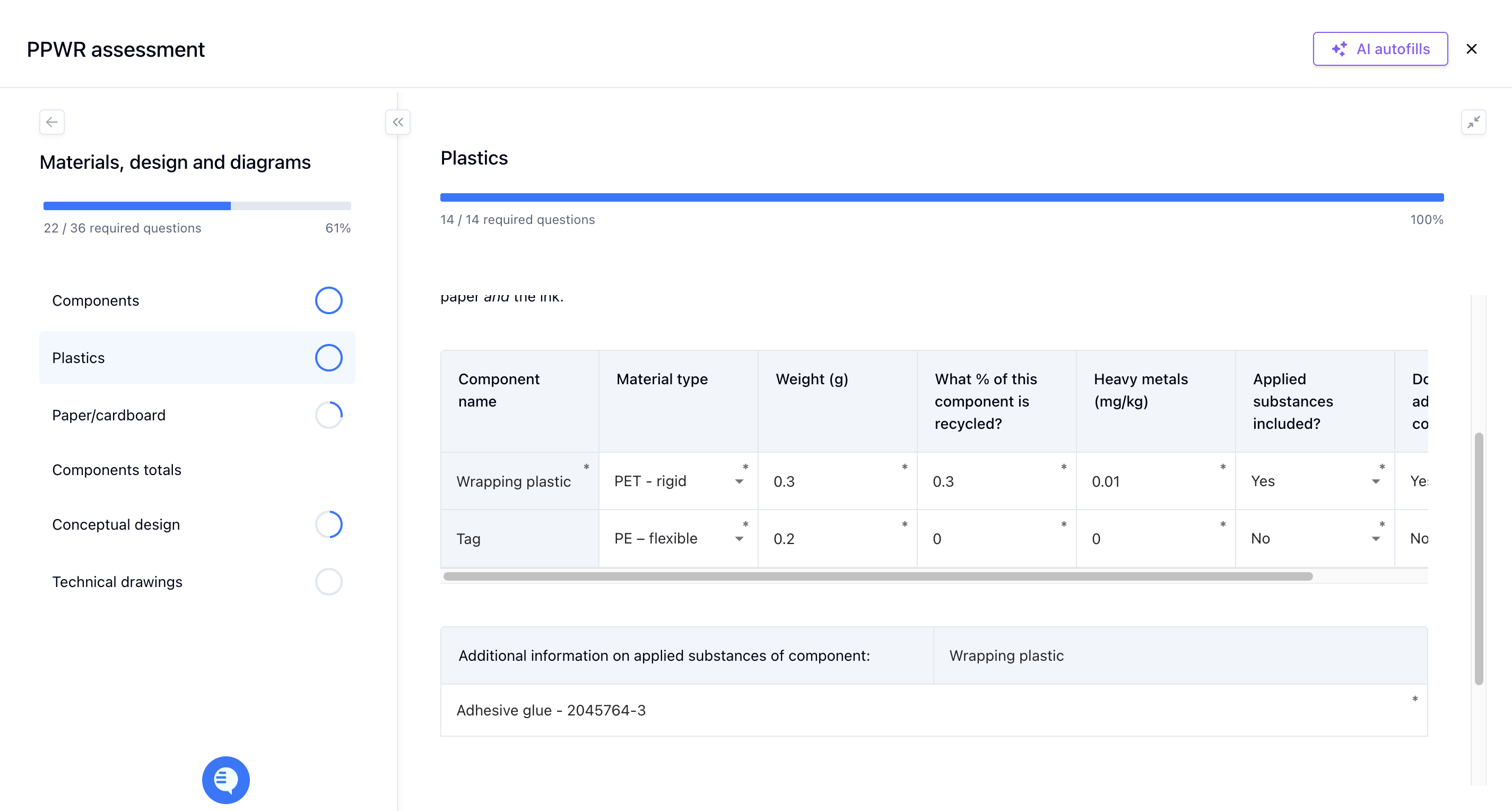Edit Tag weight 0.2 field
This screenshot has width=1512, height=811.
(838, 539)
